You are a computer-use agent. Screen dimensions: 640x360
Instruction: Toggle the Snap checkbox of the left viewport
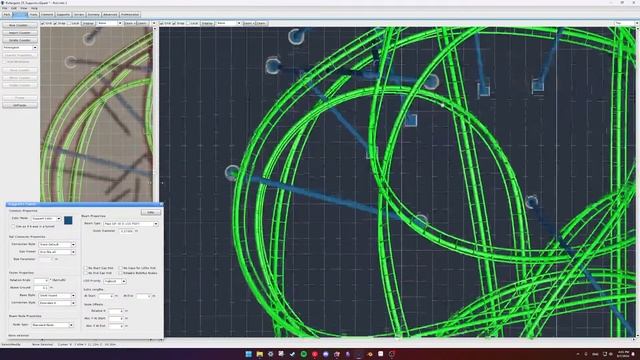56,23
